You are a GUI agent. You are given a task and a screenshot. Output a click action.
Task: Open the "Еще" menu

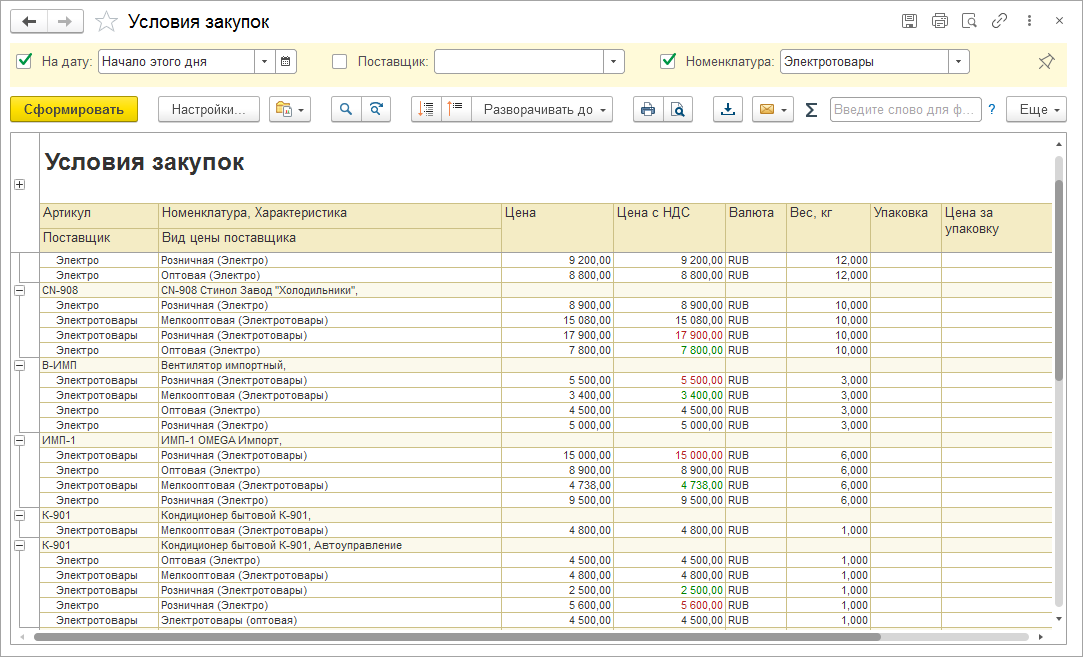(1036, 110)
